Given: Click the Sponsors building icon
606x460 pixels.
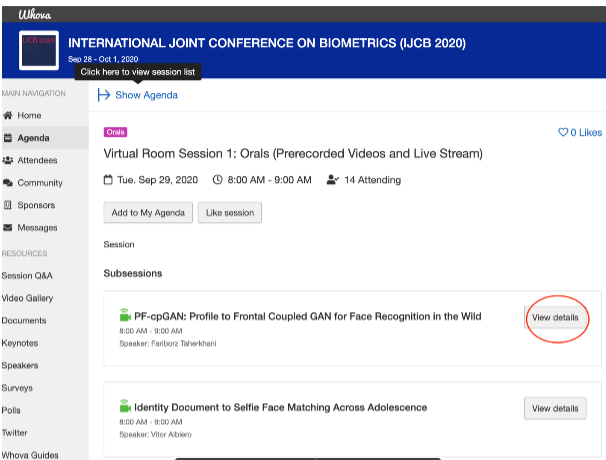Looking at the screenshot, I should [x=8, y=205].
